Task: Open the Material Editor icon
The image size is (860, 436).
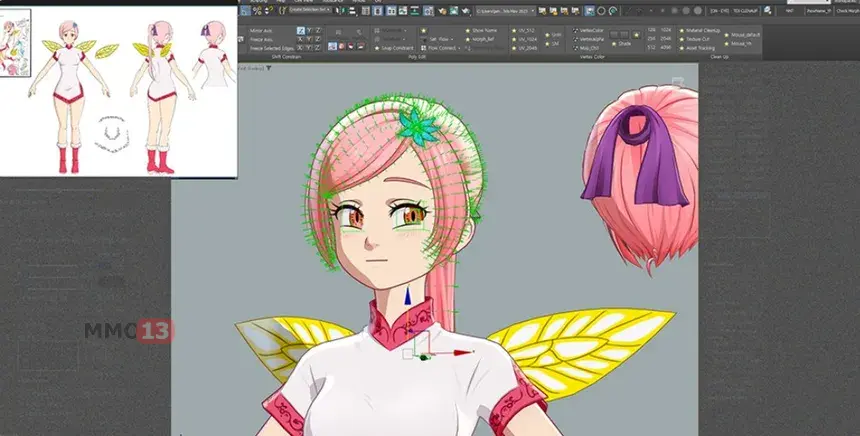Action: tap(428, 10)
